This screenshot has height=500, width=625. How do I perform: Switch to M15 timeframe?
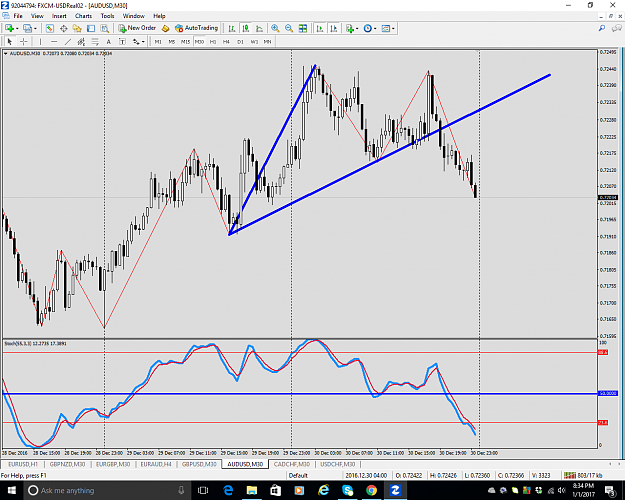185,41
